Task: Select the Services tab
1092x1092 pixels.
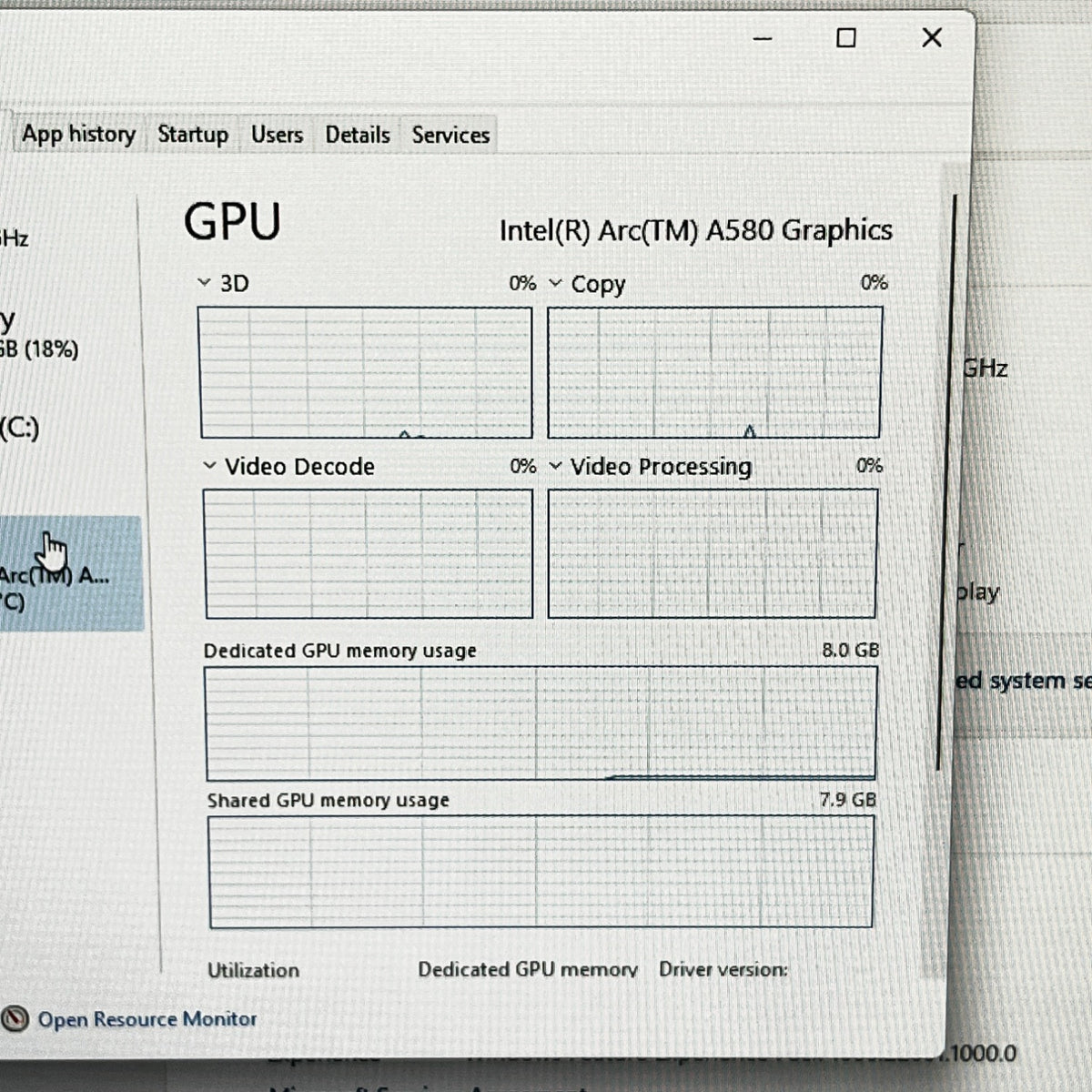Action: click(x=450, y=135)
